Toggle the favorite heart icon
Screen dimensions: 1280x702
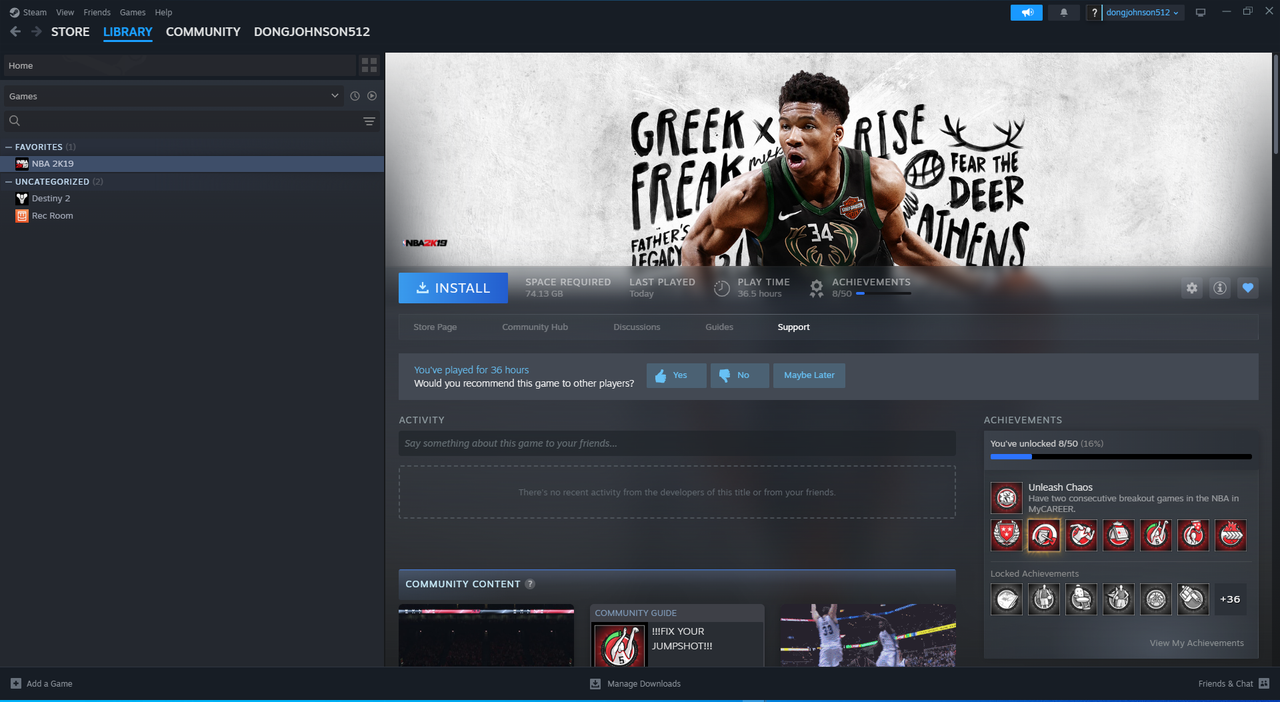coord(1247,288)
